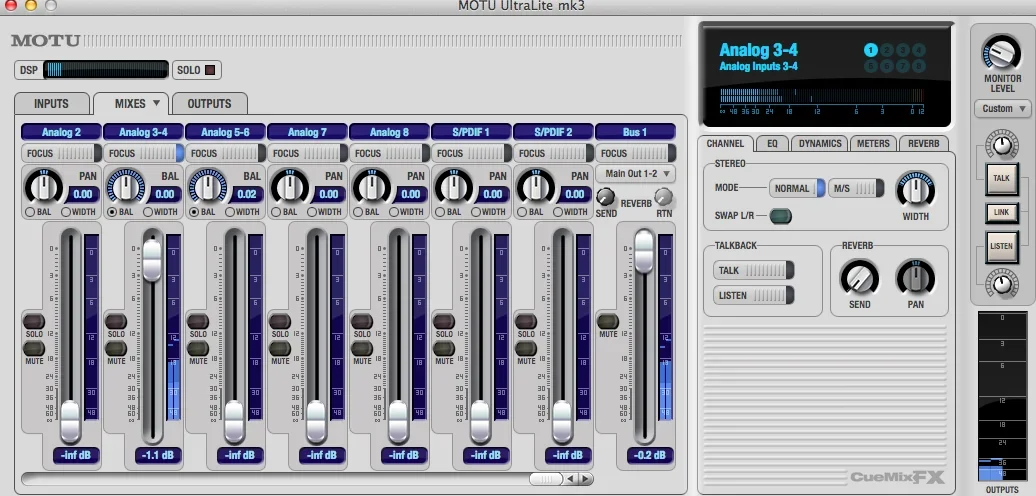Switch to the INPUTS tab

click(51, 103)
